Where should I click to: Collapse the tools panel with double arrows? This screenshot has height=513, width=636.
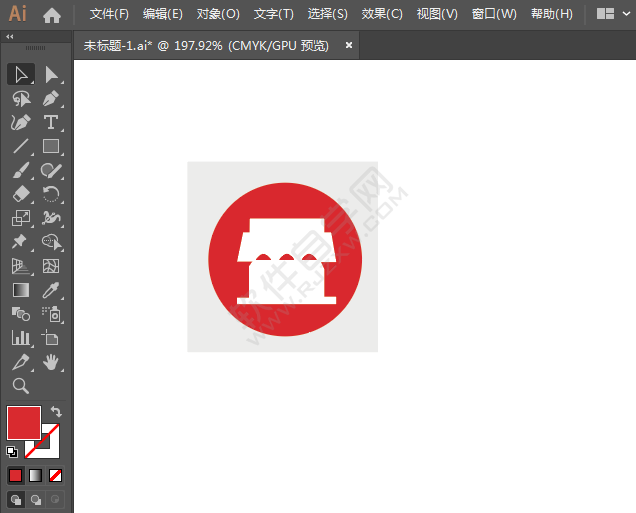pyautogui.click(x=10, y=36)
